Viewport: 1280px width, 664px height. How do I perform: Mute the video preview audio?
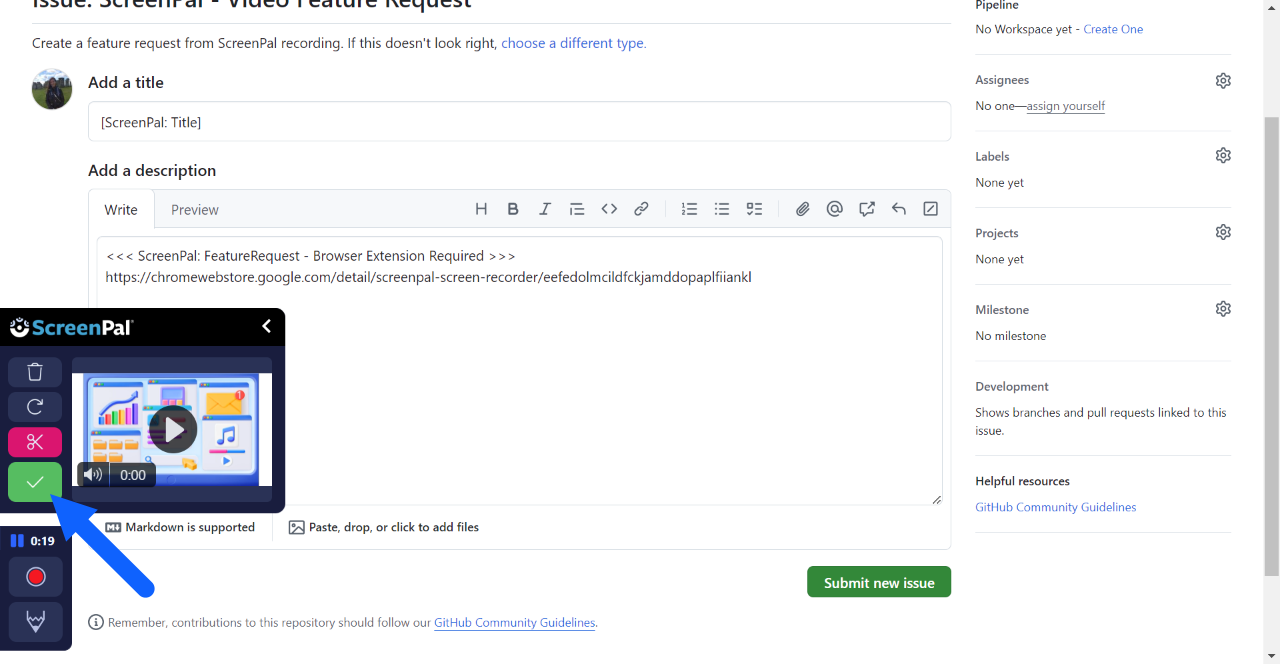(93, 475)
